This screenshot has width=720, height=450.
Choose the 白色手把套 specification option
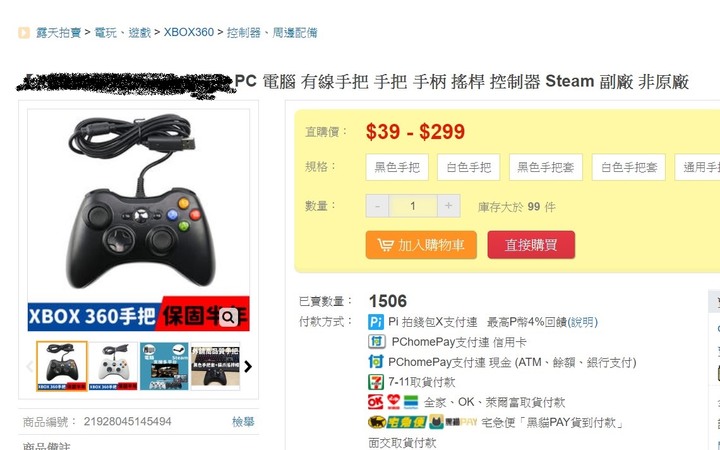629,167
